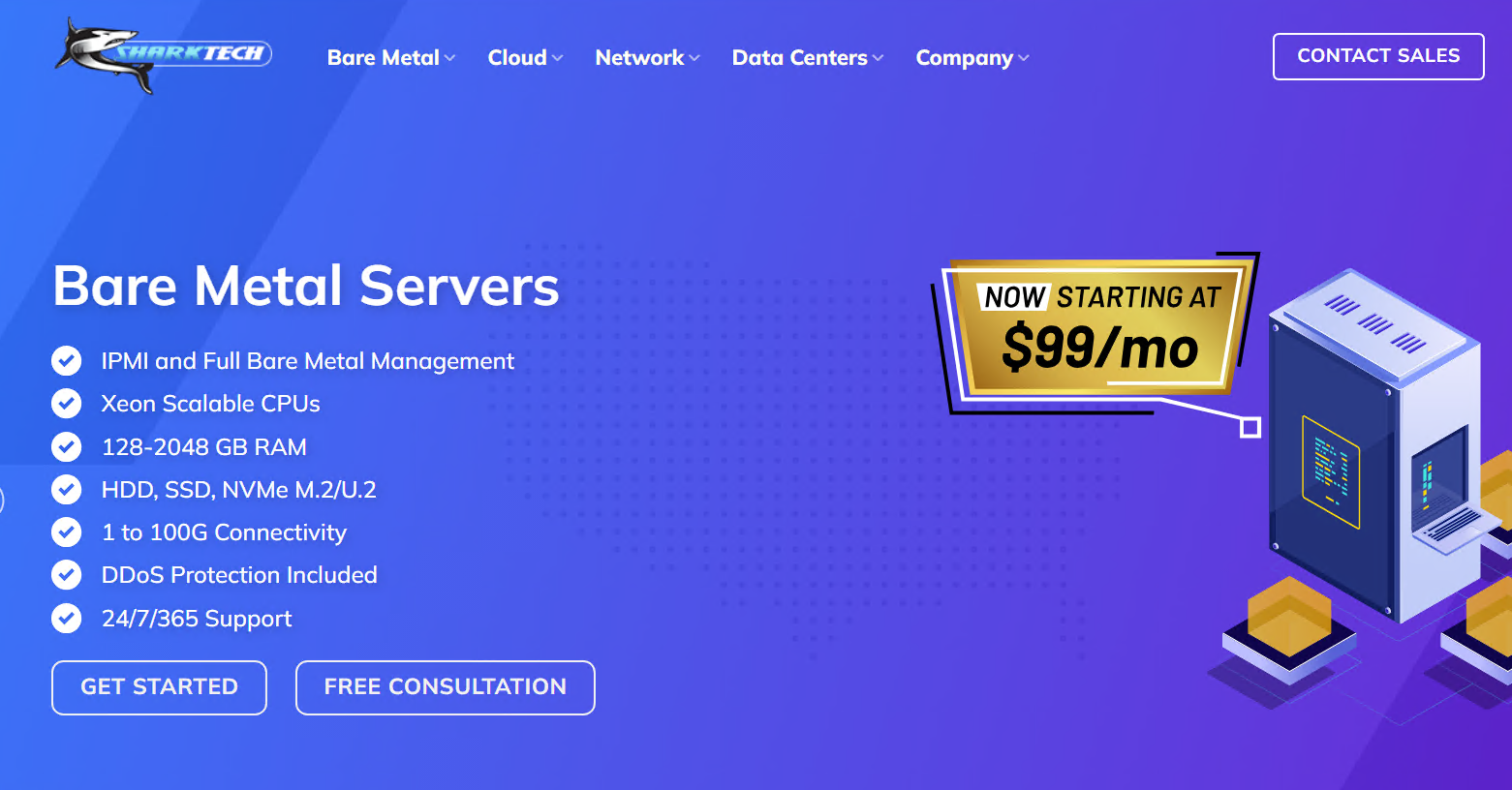Click the 'Bare Metal Servers' heading
Viewport: 1512px width, 790px height.
pos(306,287)
